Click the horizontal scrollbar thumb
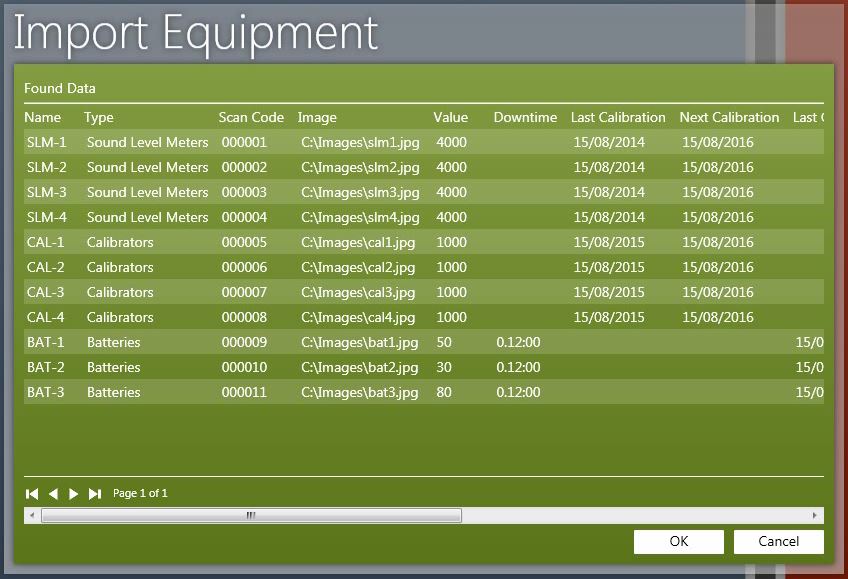Viewport: 848px width, 579px height. point(251,516)
